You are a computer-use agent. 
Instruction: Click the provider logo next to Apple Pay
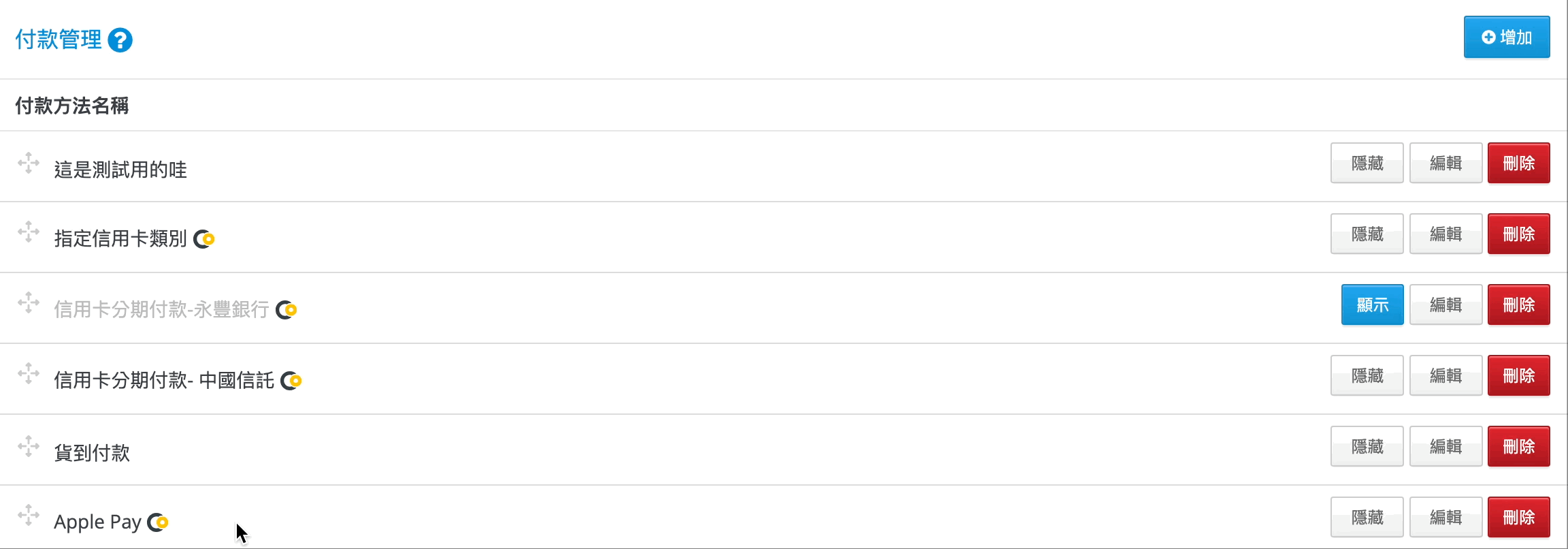click(x=158, y=522)
